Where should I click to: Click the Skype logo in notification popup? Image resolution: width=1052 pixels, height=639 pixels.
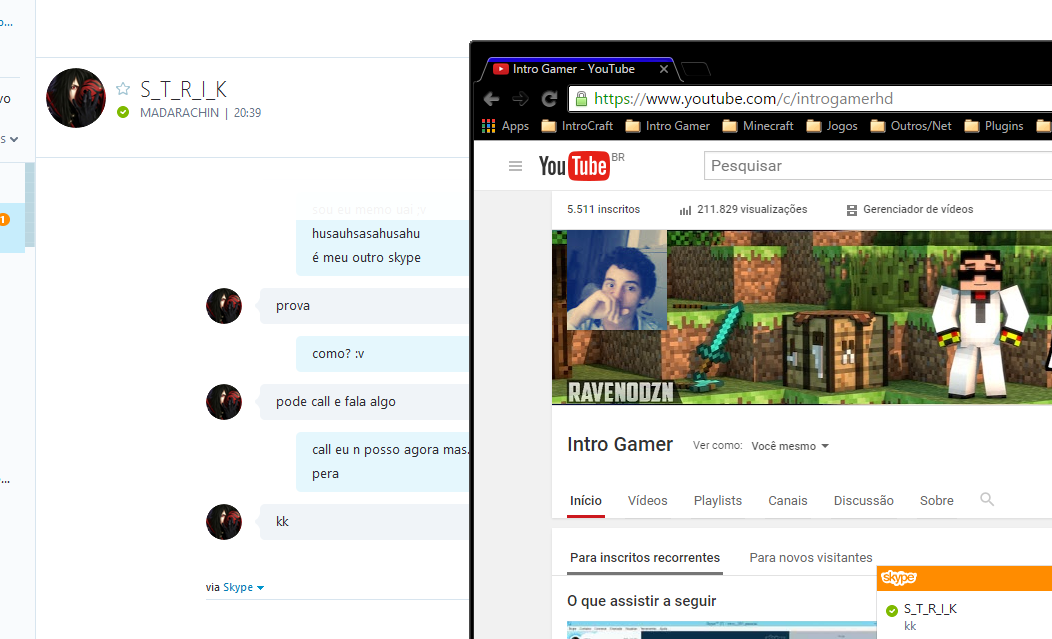click(x=899, y=578)
